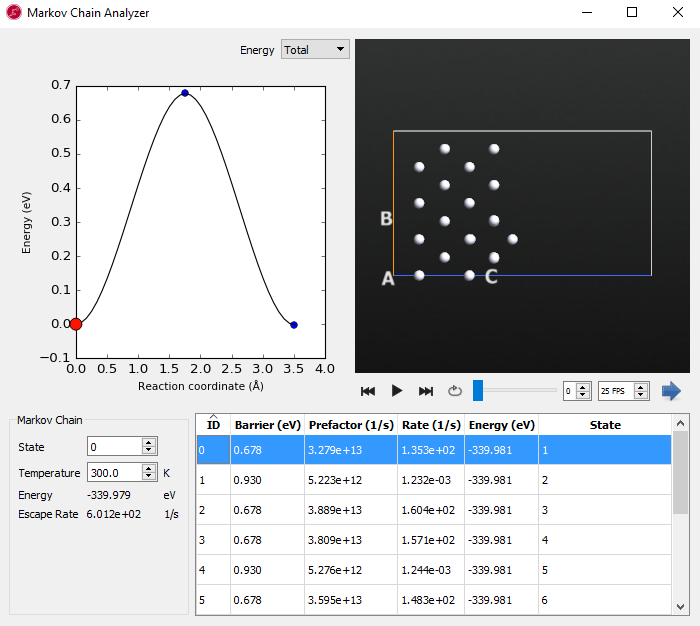The height and width of the screenshot is (626, 700).
Task: Increase the frame number spinner
Action: pos(583,387)
